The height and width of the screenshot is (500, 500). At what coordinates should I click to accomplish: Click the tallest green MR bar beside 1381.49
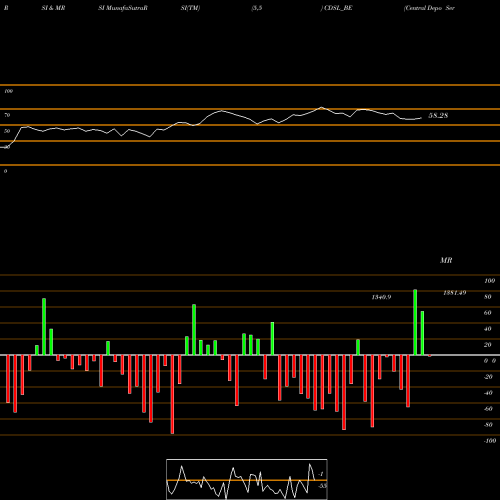[x=415, y=322]
